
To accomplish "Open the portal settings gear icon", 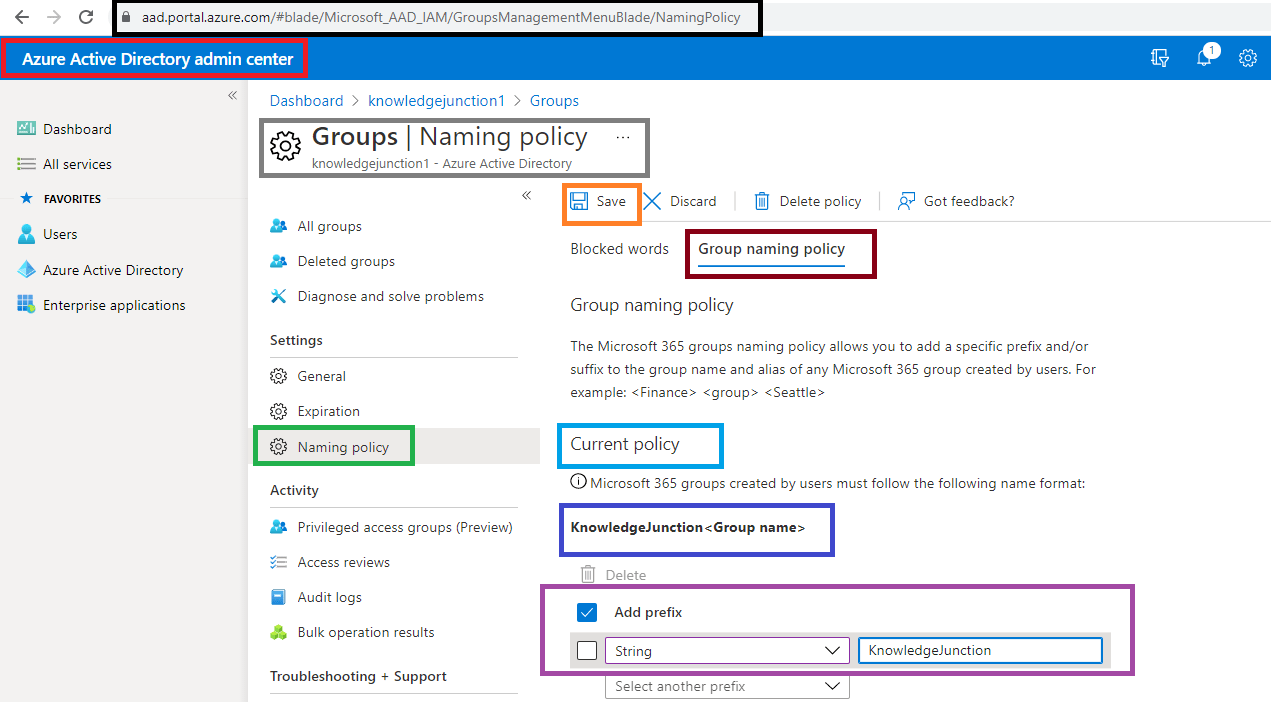I will [1247, 58].
